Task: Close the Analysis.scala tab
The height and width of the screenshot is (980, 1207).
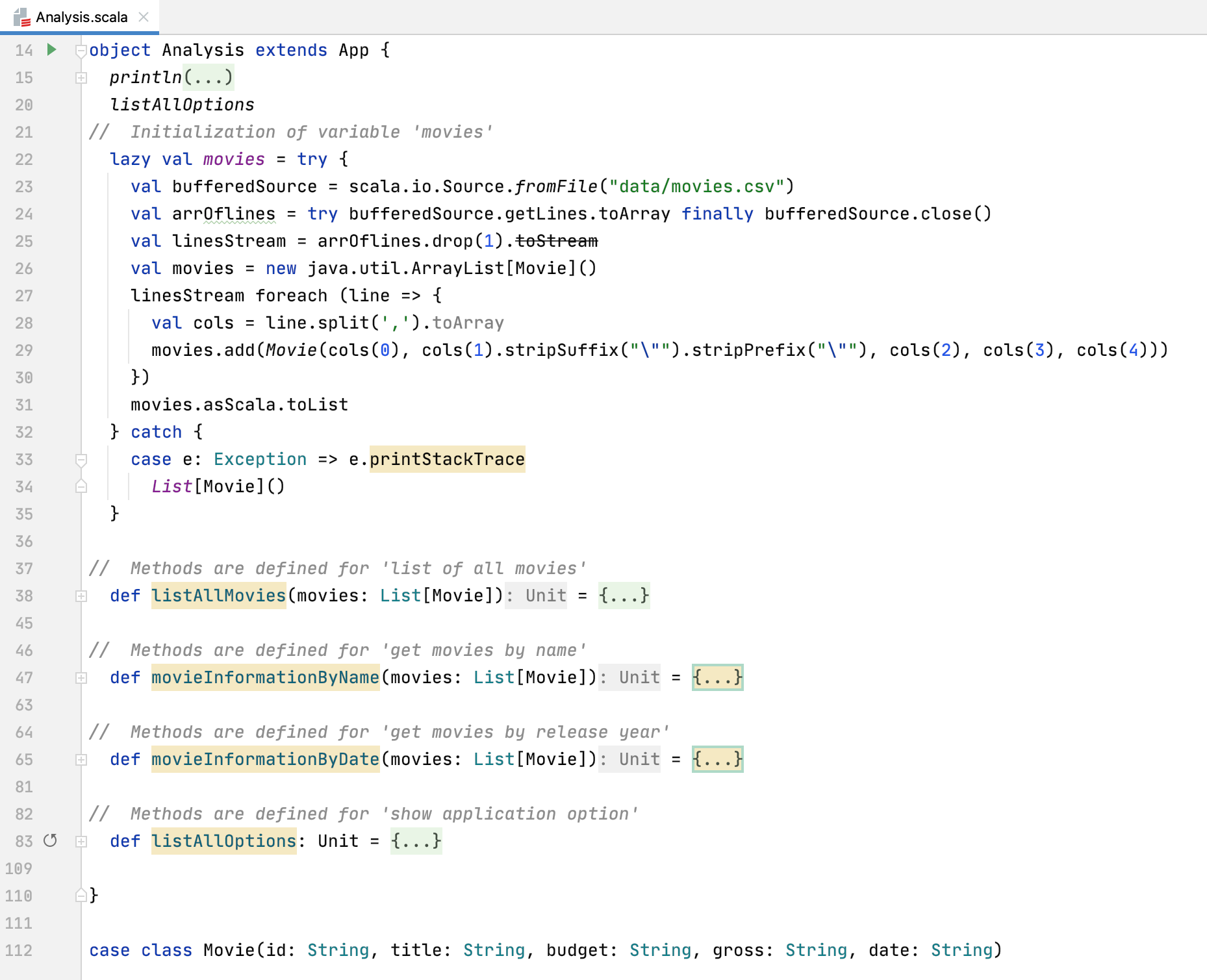Action: click(x=144, y=17)
